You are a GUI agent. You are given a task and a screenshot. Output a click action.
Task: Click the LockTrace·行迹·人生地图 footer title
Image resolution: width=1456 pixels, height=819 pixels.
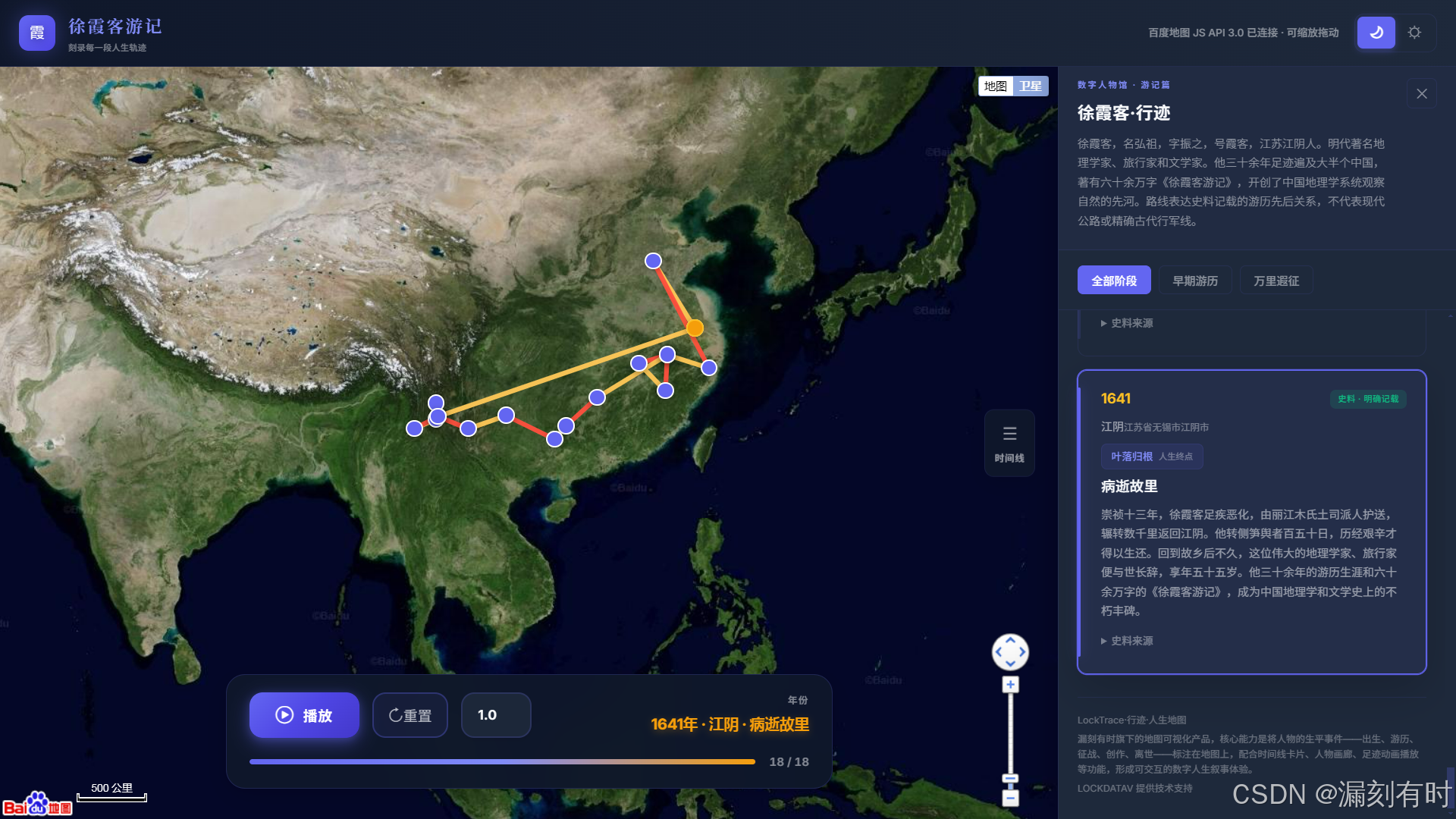click(x=1131, y=720)
